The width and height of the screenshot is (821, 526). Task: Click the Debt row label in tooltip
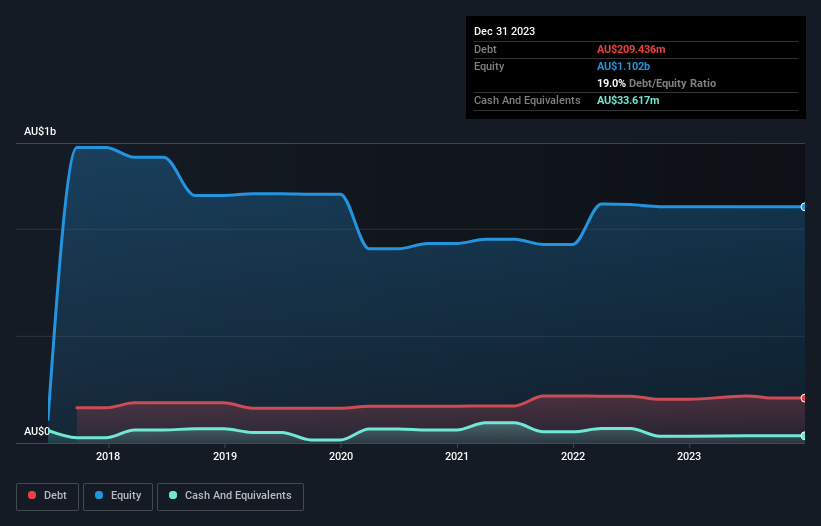(x=485, y=49)
